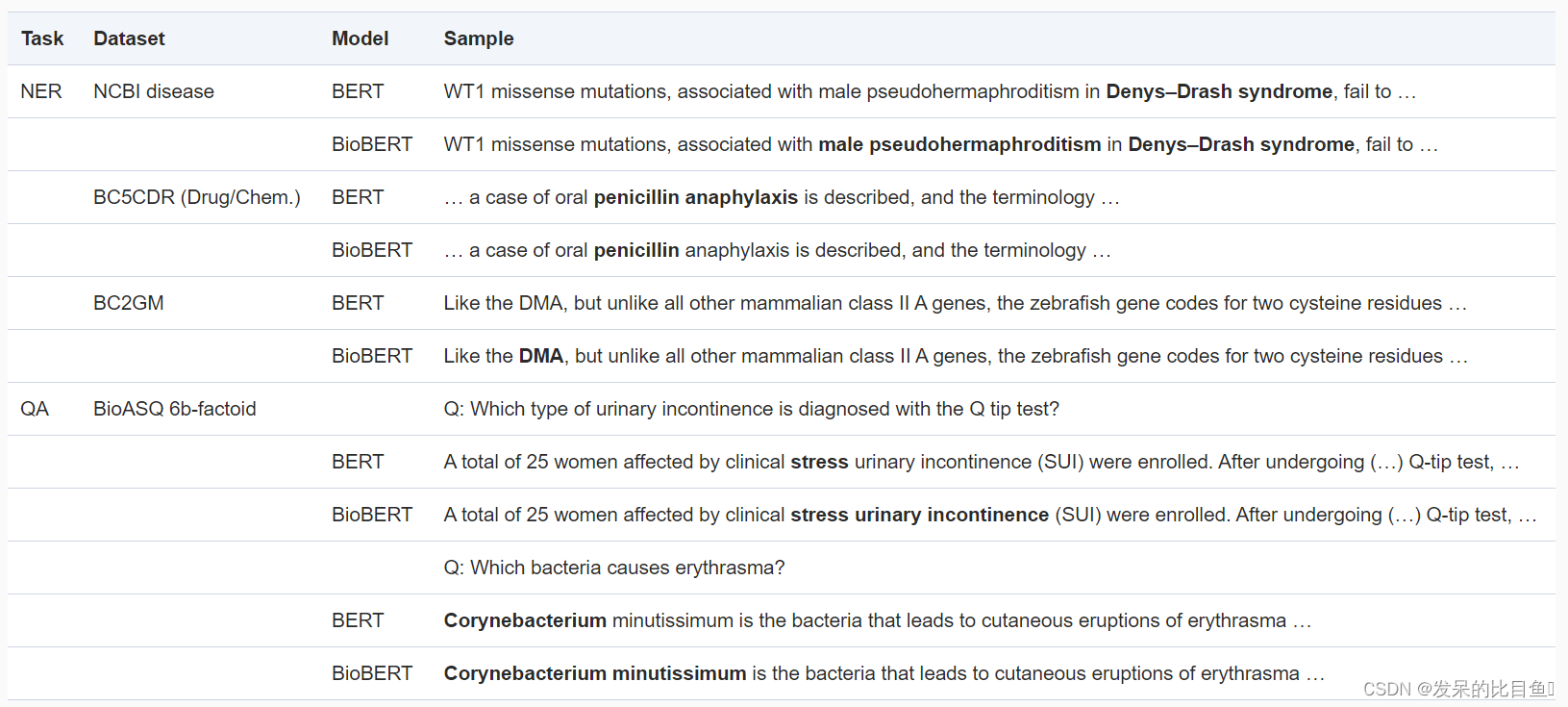Click bold Denys–Drash syndrome in BERT row

(x=1219, y=91)
